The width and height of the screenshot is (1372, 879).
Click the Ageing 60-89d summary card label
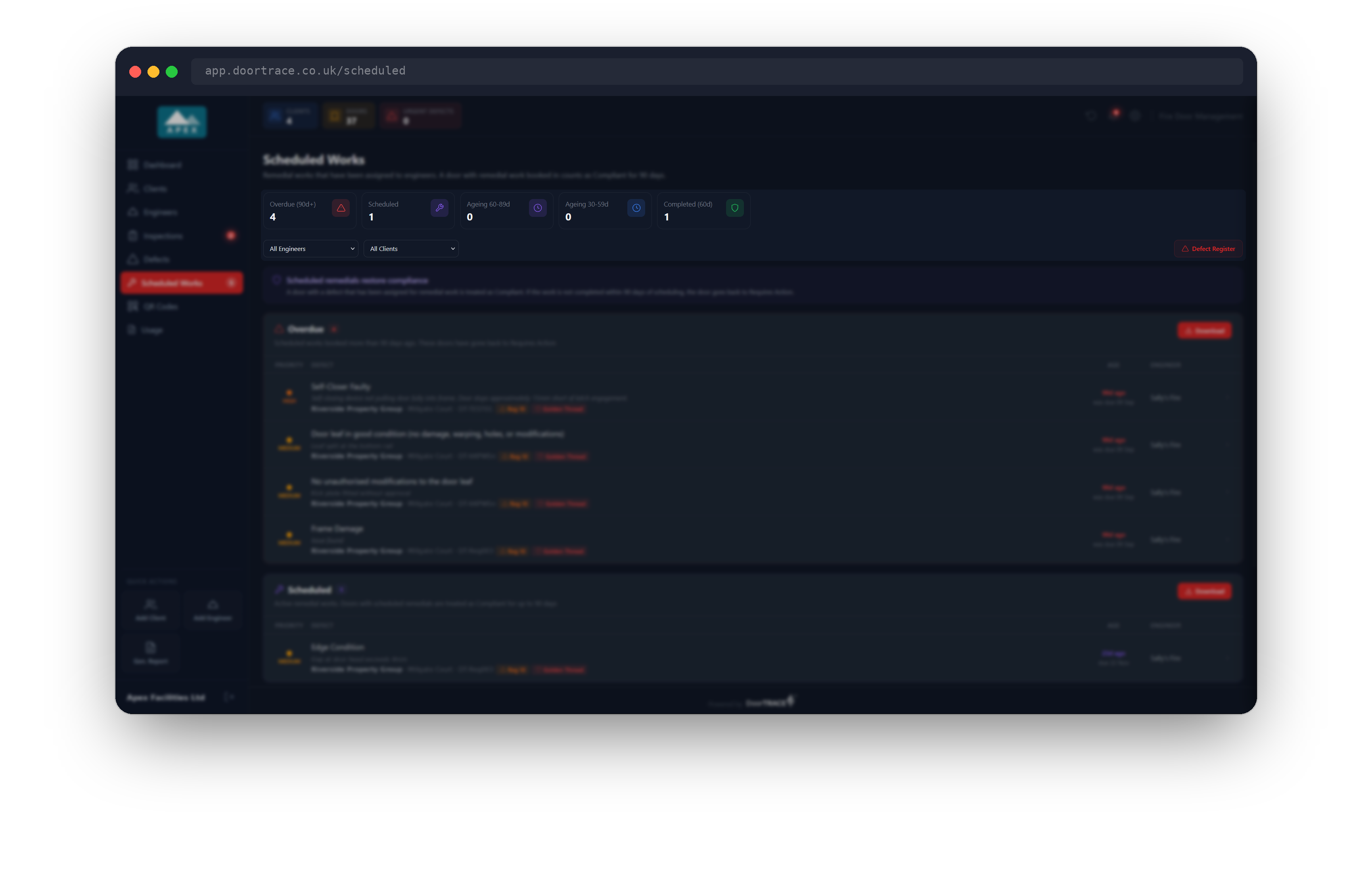click(488, 204)
